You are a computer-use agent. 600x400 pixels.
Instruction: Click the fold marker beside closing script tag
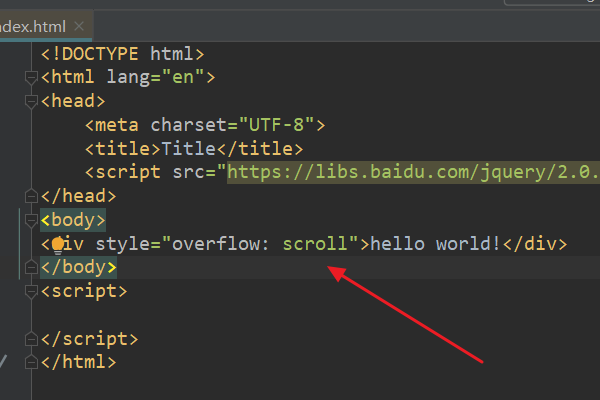32,340
